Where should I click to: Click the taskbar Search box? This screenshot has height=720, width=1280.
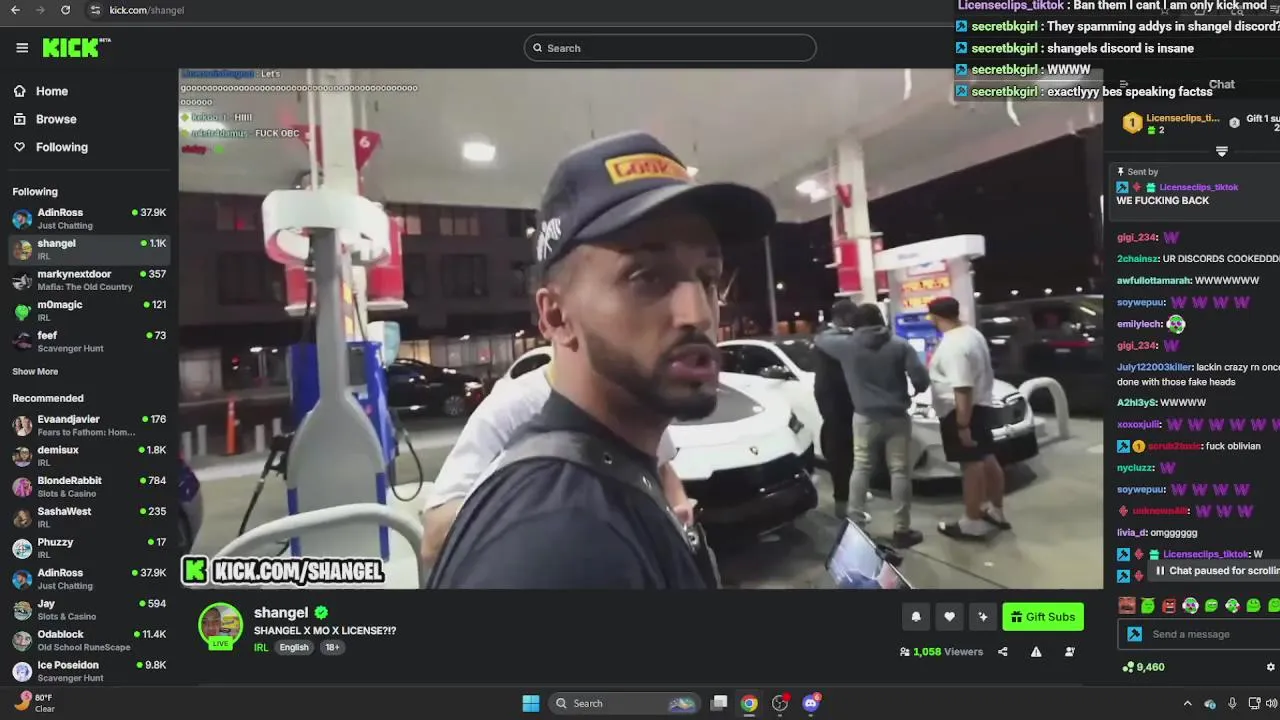[626, 703]
